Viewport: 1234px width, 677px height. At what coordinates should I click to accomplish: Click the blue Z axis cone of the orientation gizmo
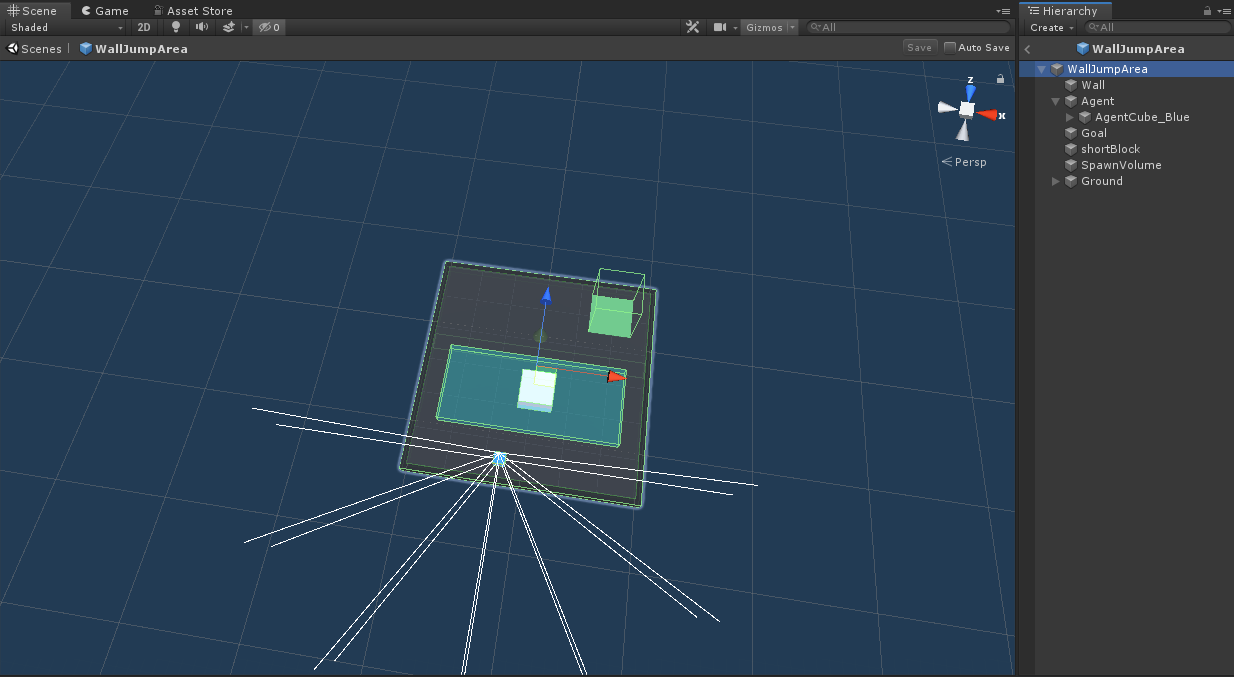[x=970, y=92]
